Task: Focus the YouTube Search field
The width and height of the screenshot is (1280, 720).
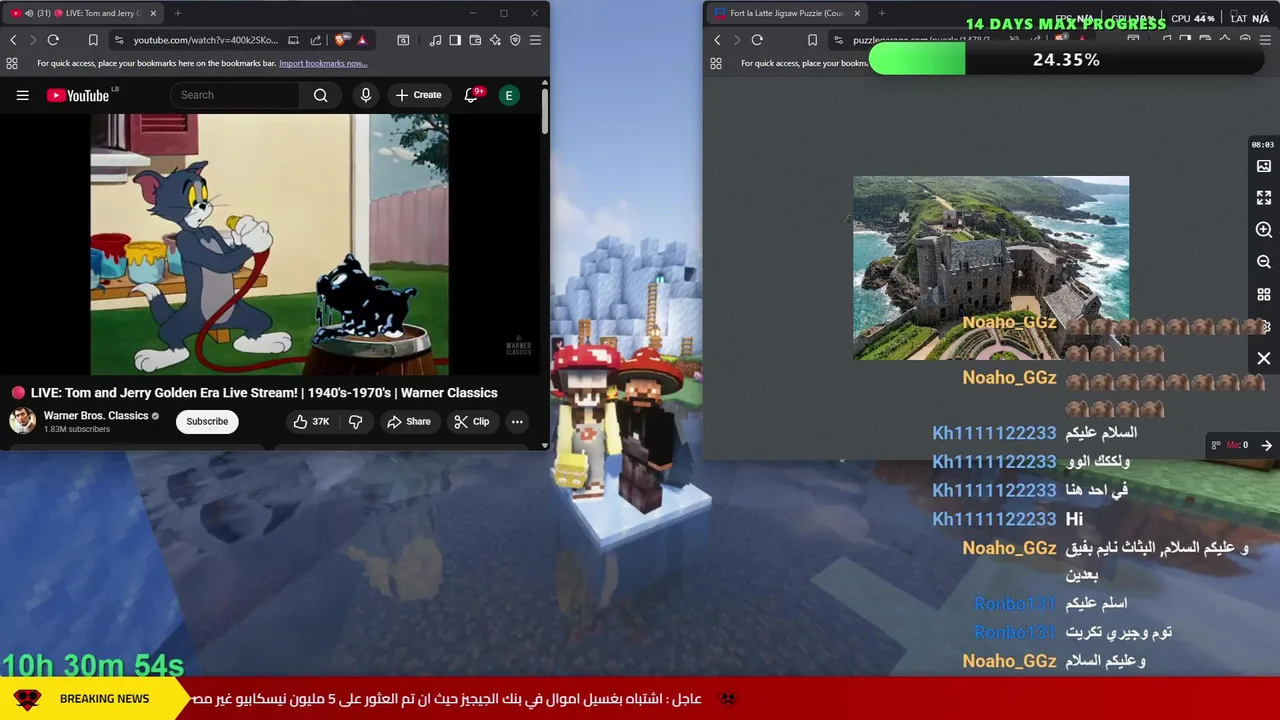Action: coord(236,95)
